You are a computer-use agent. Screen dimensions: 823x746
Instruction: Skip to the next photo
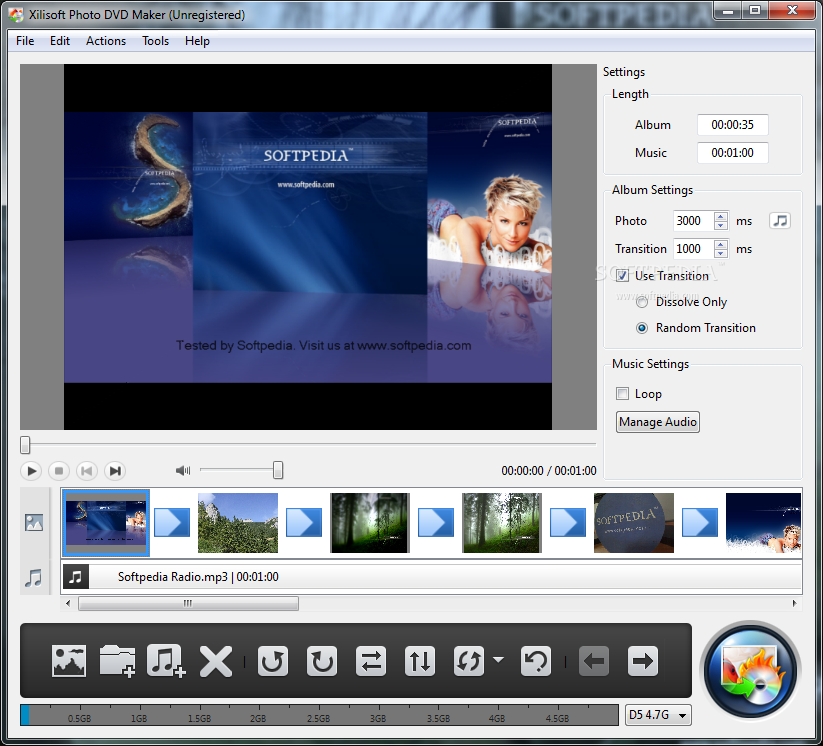click(115, 471)
